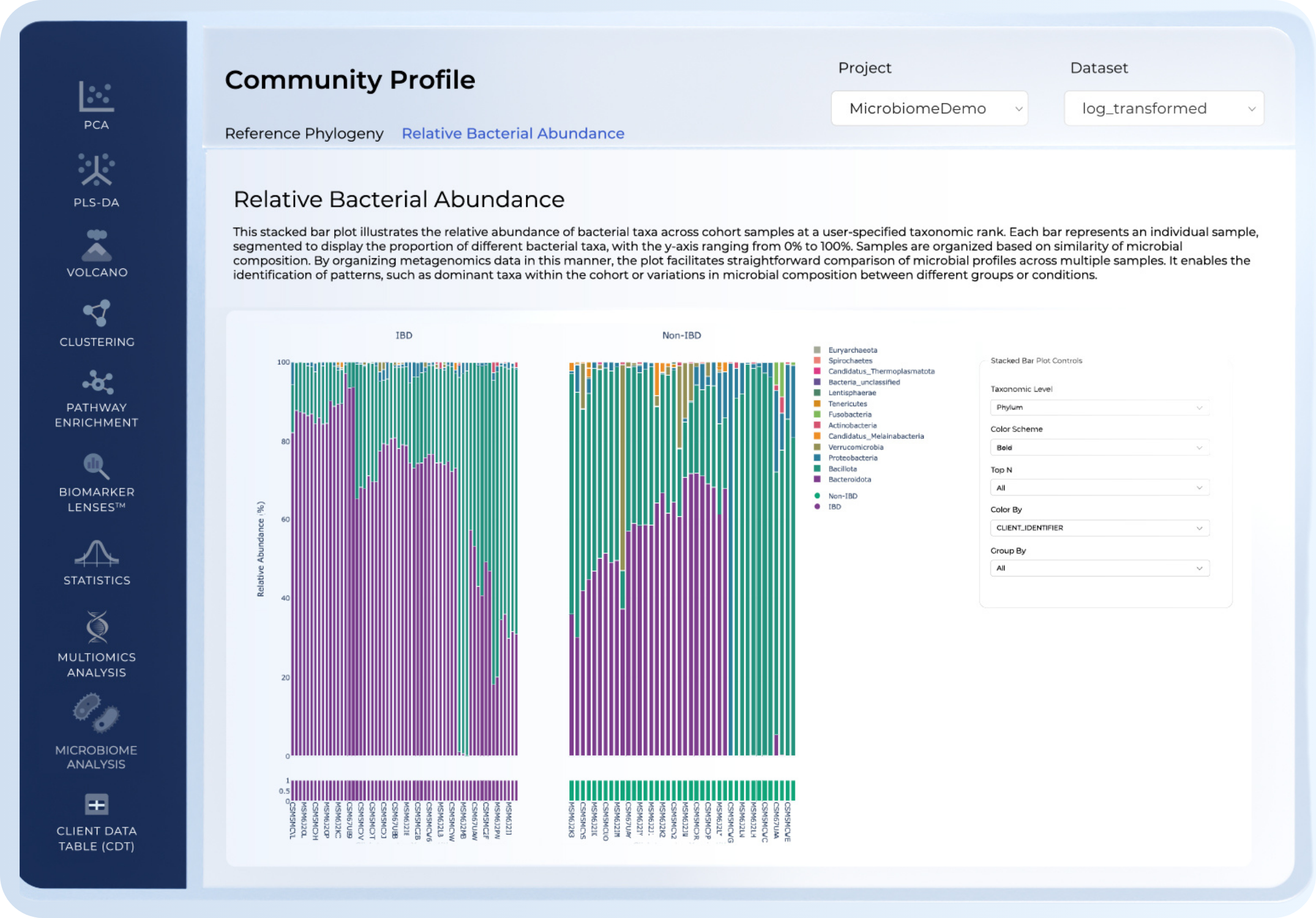The width and height of the screenshot is (1316, 918).
Task: Toggle Fusobacteria legend entry
Action: point(843,414)
